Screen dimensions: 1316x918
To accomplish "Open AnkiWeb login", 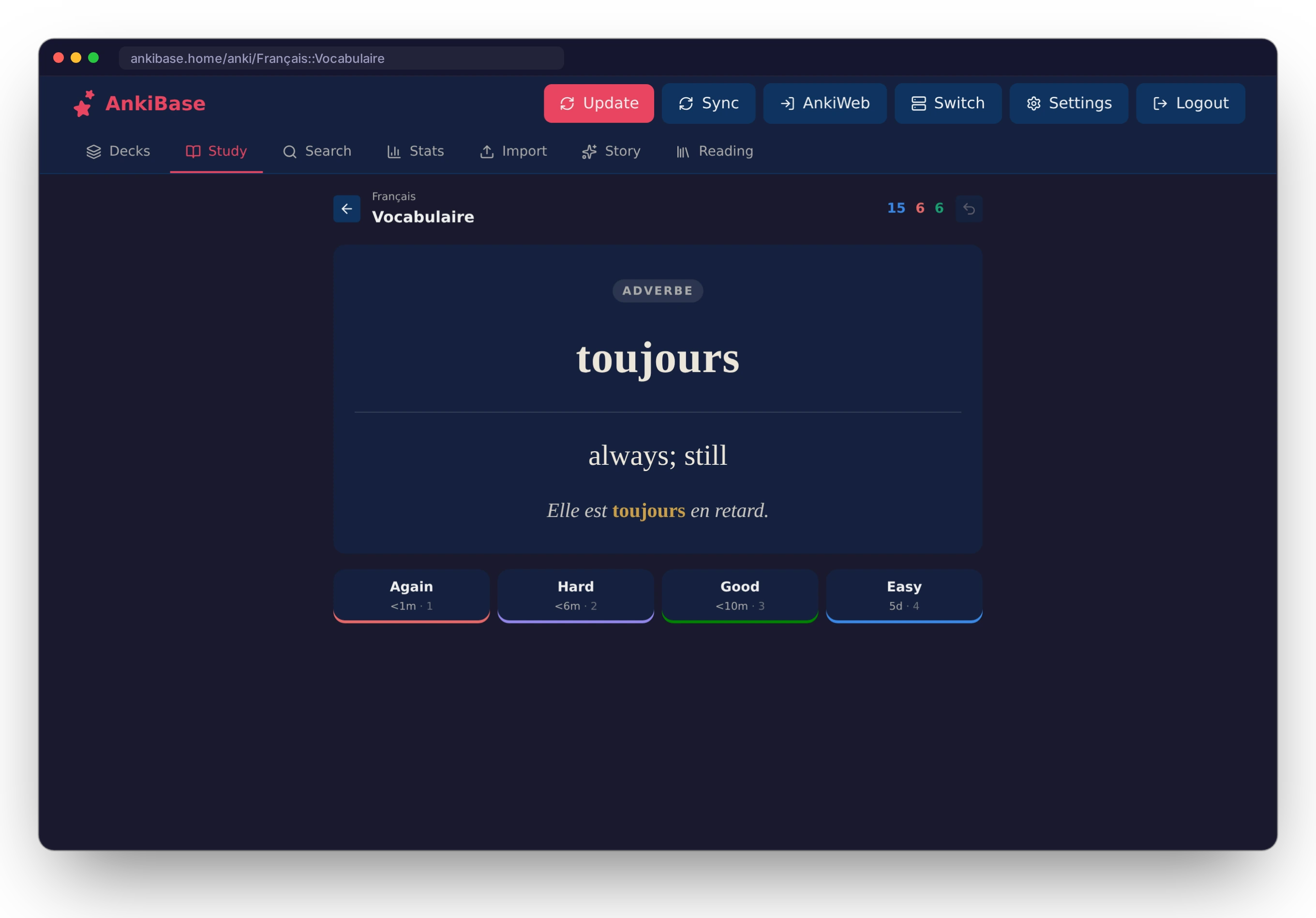I will click(x=825, y=103).
